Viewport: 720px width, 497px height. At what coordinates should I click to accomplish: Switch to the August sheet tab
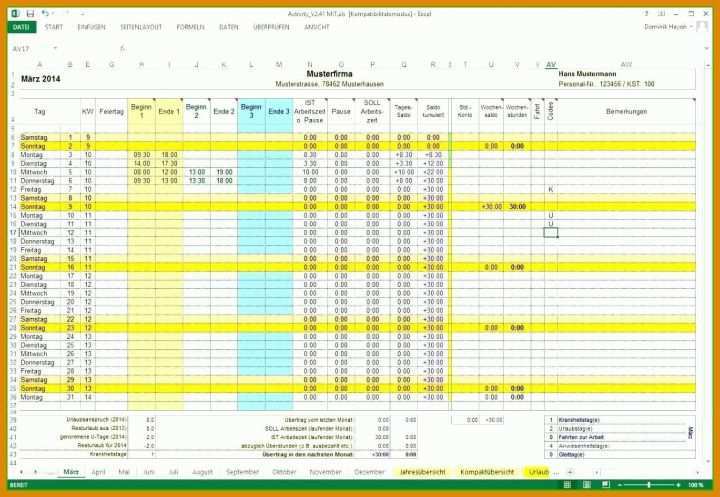point(202,472)
